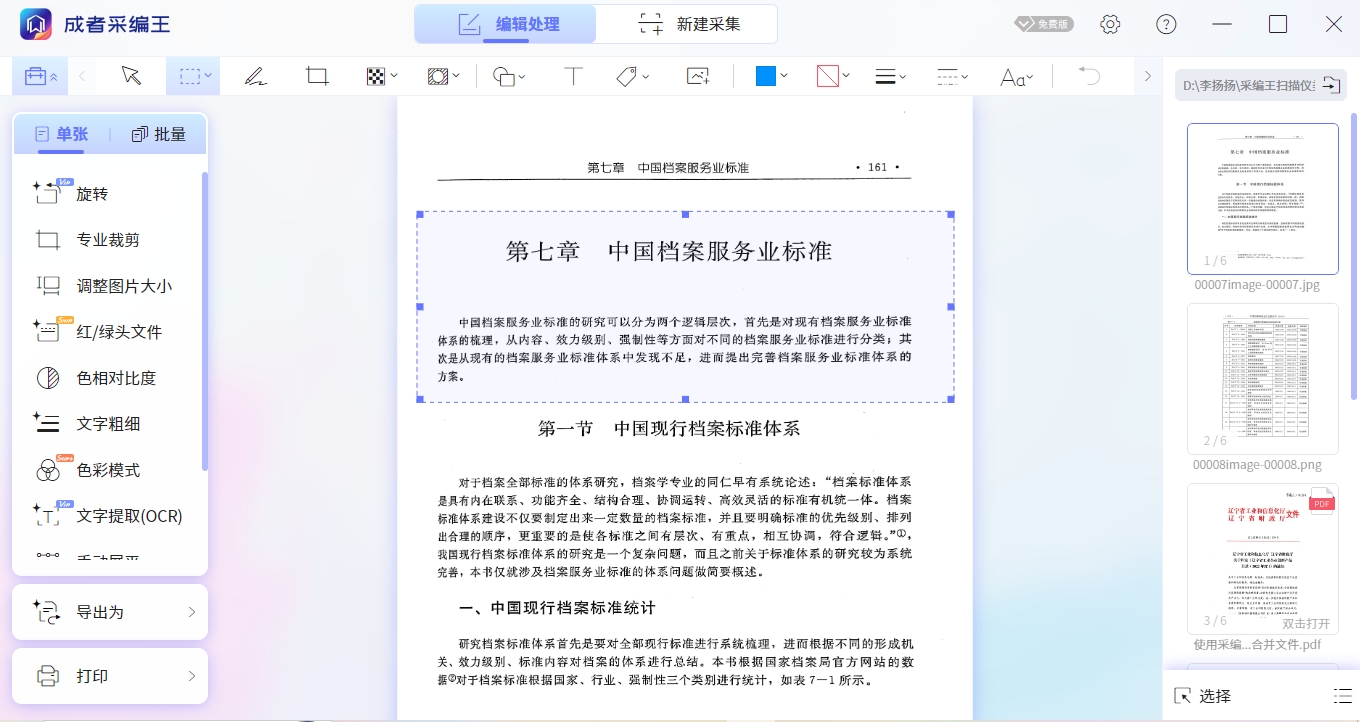The width and height of the screenshot is (1360, 722).
Task: Expand the tag tool dropdown arrow
Action: (646, 76)
